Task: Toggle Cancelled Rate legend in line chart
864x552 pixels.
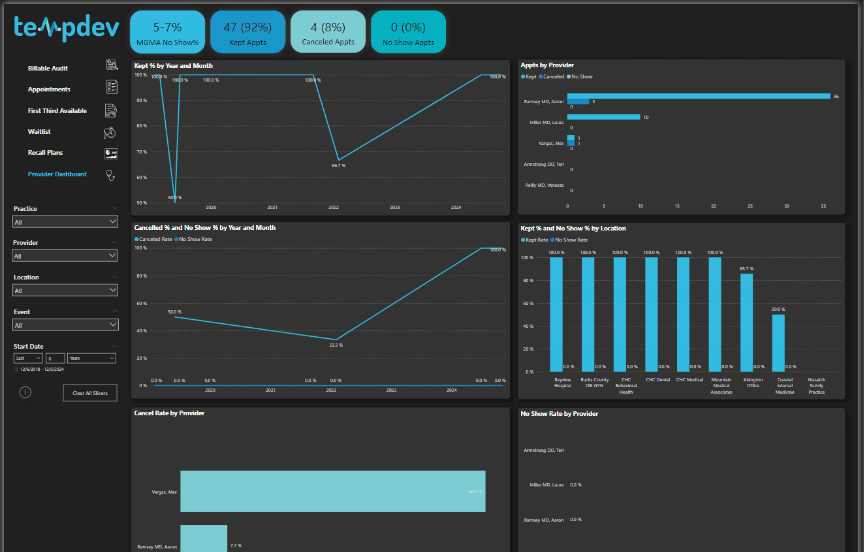Action: click(x=155, y=240)
